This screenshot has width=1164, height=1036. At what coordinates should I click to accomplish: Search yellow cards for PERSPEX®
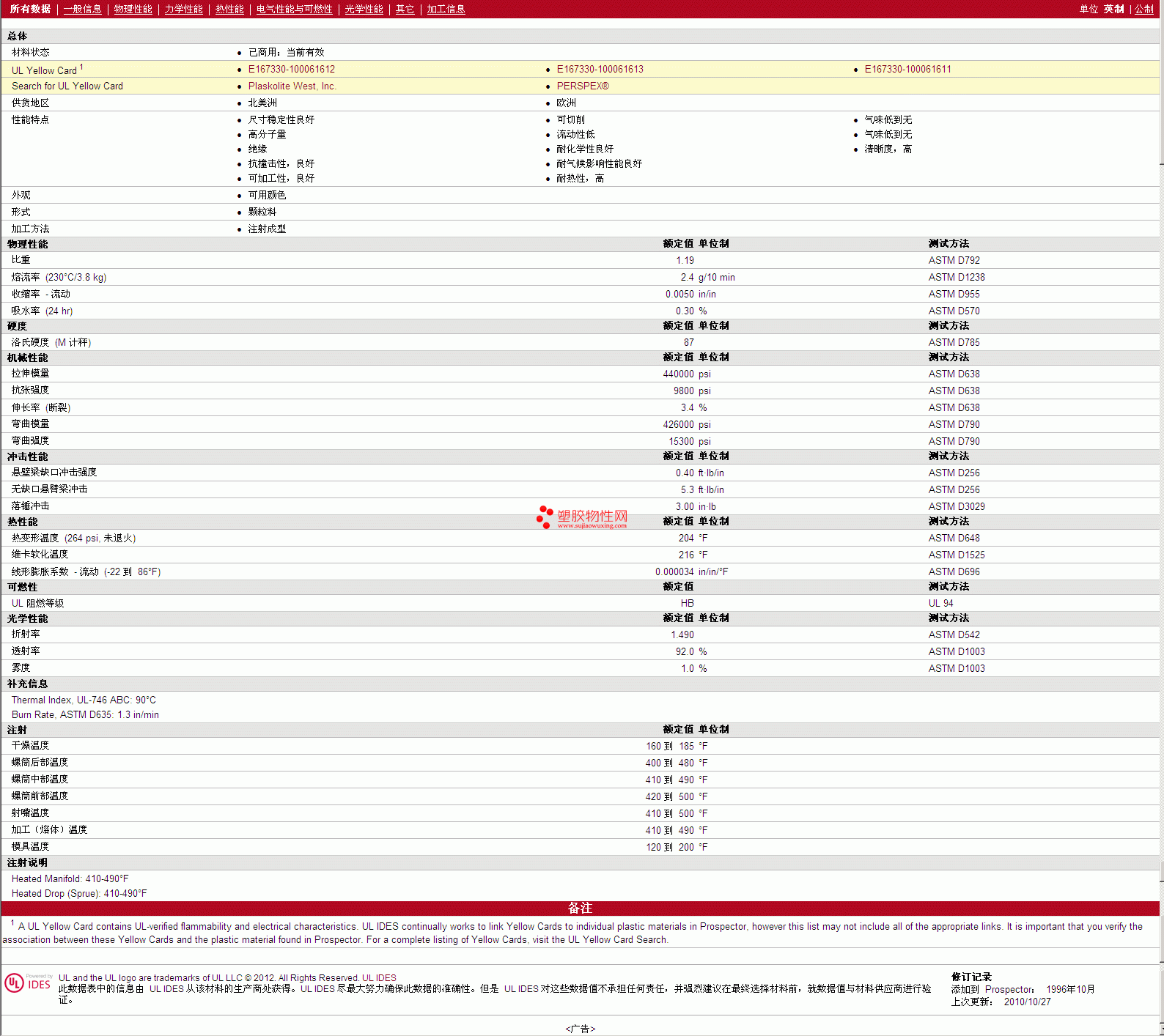point(583,86)
